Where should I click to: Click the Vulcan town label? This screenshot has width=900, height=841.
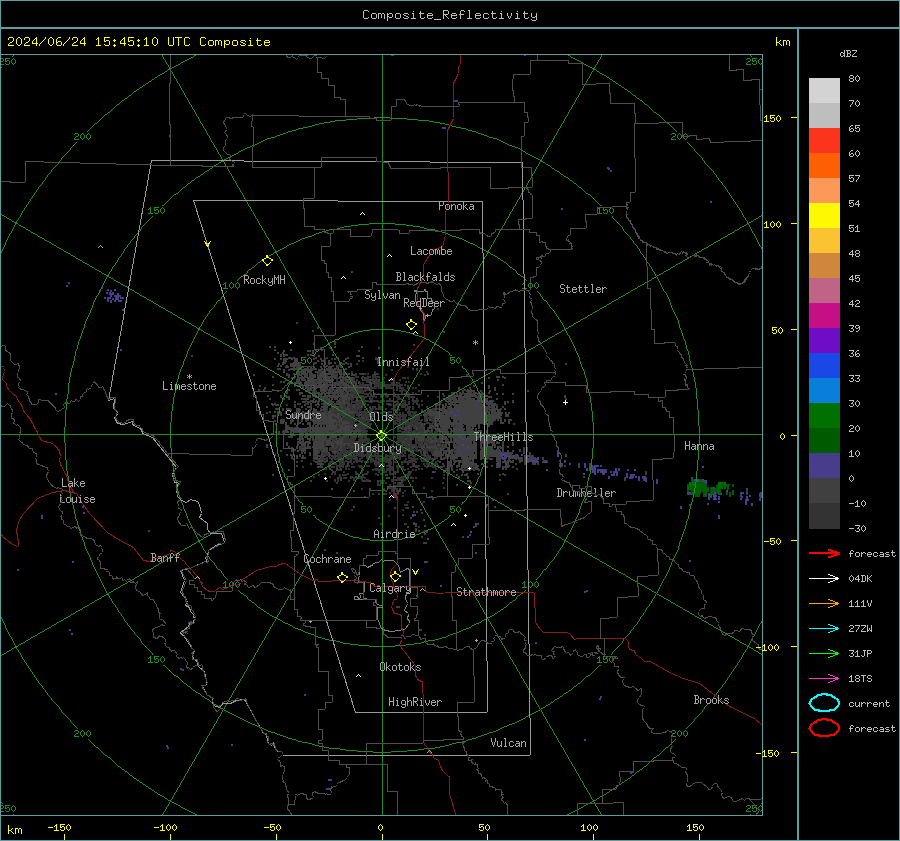click(x=508, y=743)
